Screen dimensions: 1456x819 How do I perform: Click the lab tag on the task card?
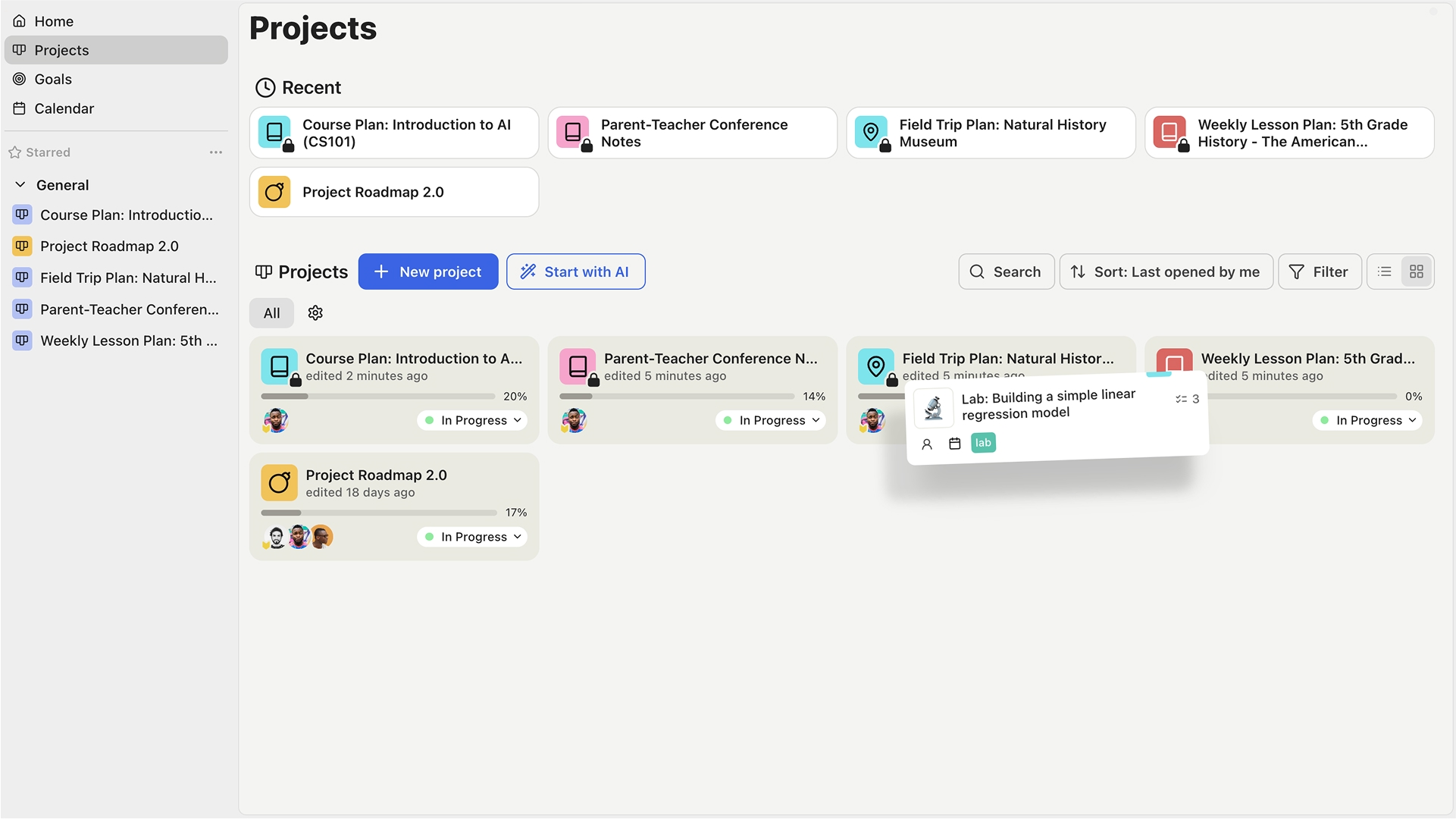point(983,443)
